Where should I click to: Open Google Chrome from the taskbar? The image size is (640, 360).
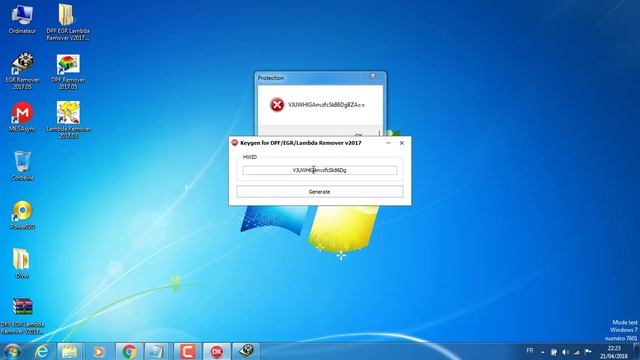(129, 351)
